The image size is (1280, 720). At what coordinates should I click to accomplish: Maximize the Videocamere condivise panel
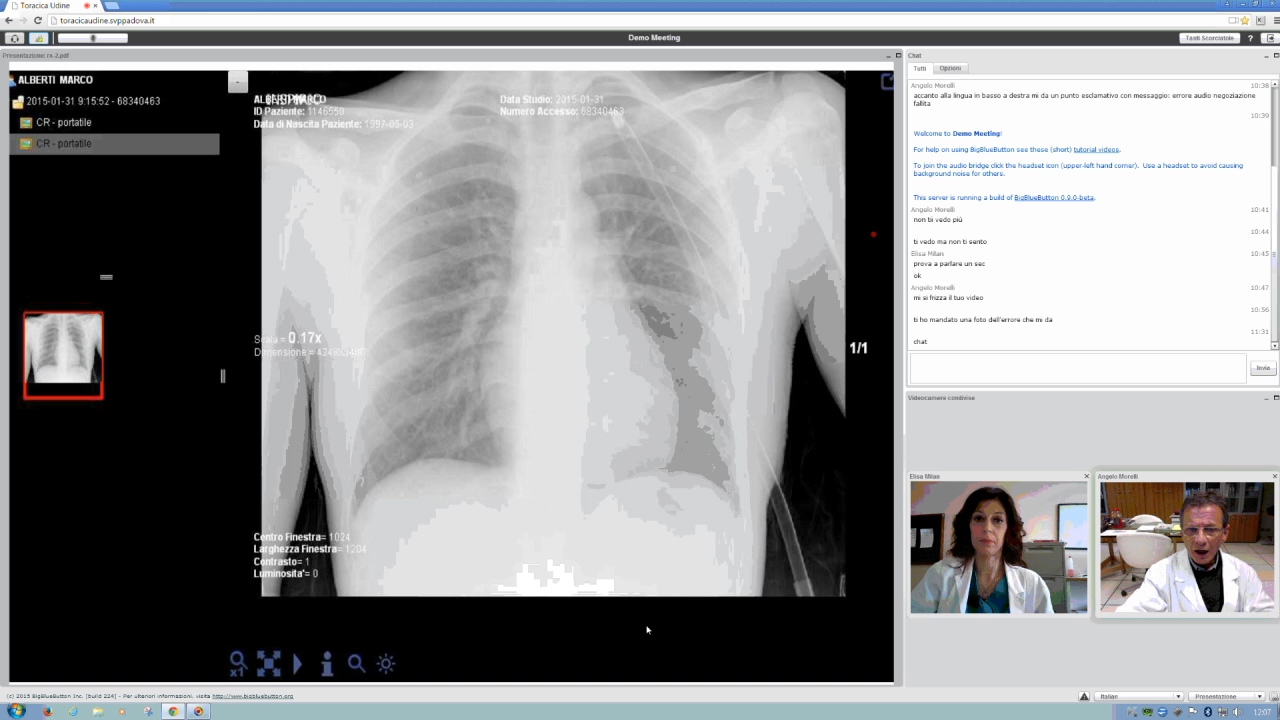click(x=1275, y=397)
